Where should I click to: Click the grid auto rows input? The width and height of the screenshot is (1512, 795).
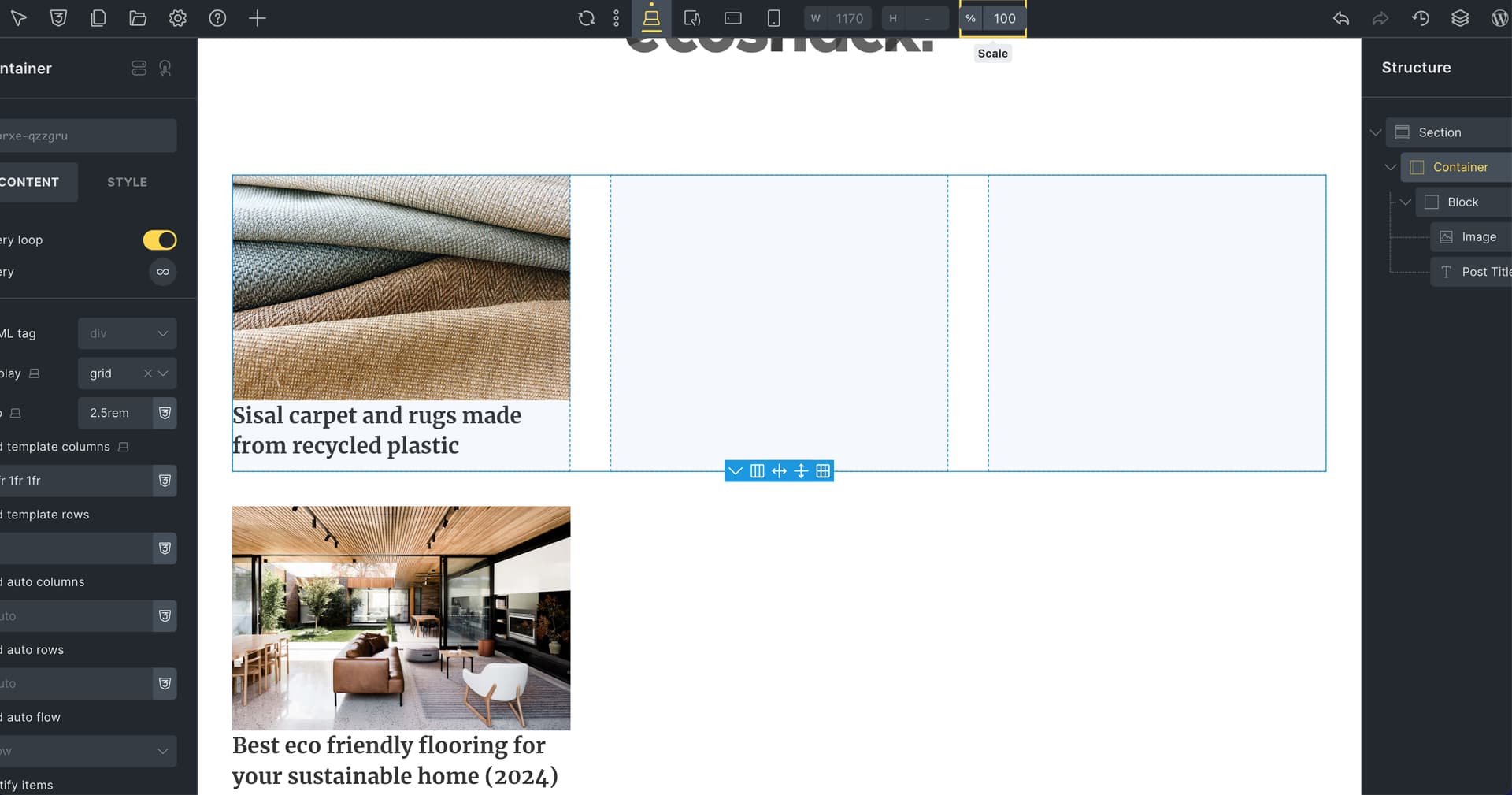76,684
